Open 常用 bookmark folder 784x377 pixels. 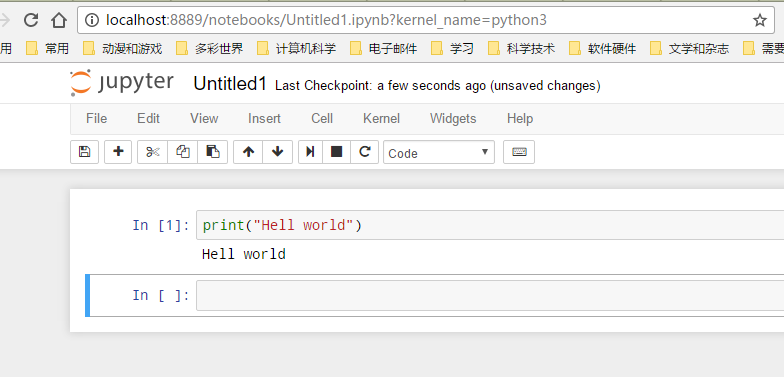48,48
